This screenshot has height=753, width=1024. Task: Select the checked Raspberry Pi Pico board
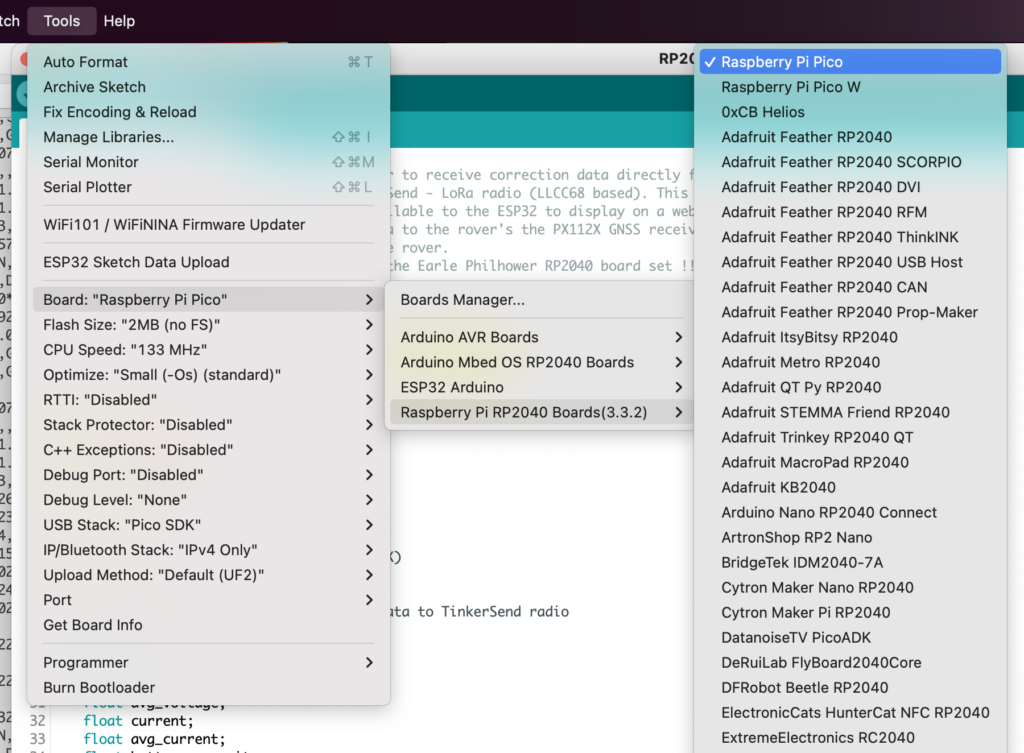(850, 62)
